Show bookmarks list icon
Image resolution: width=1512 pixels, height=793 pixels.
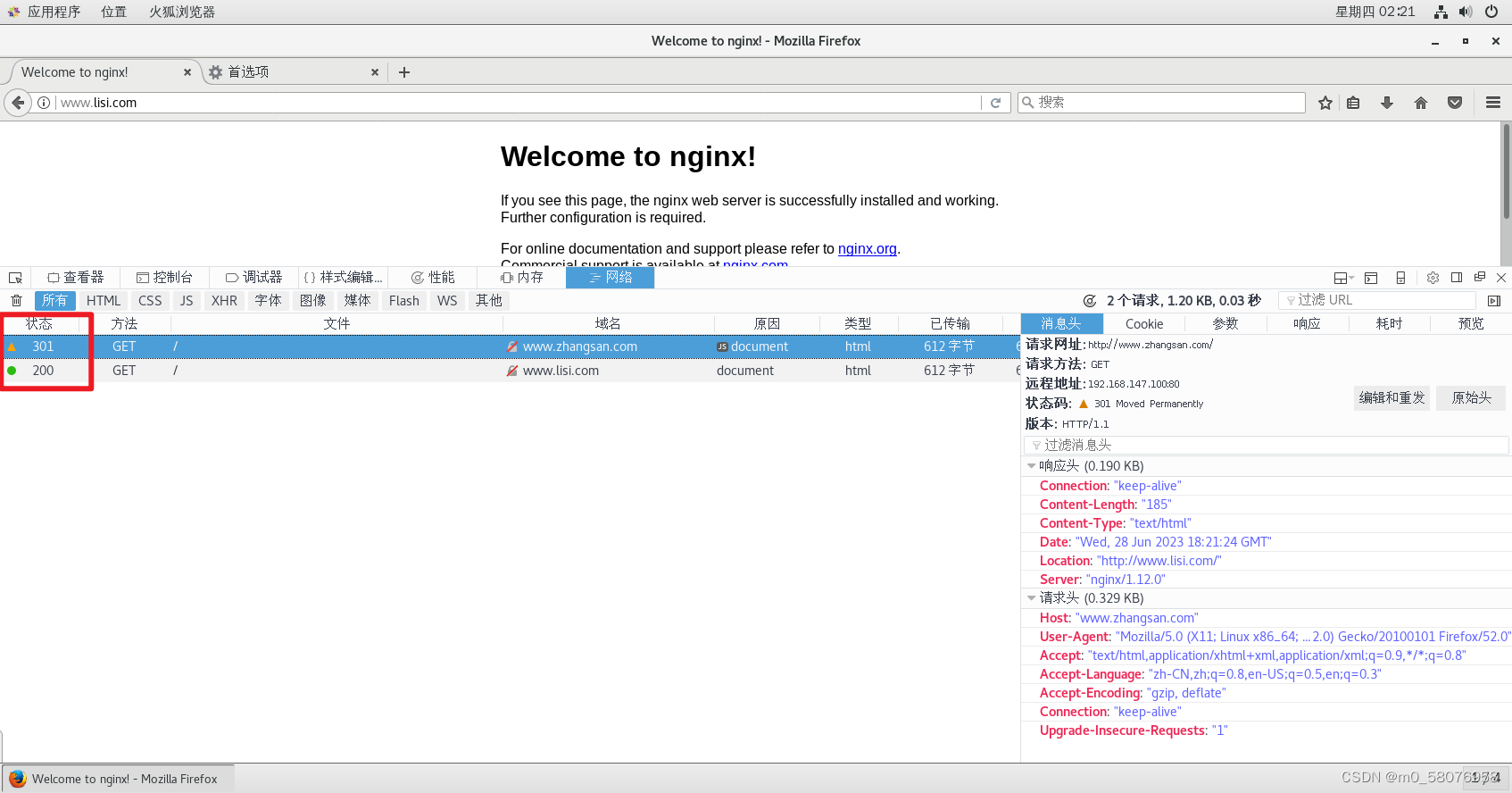pos(1354,103)
